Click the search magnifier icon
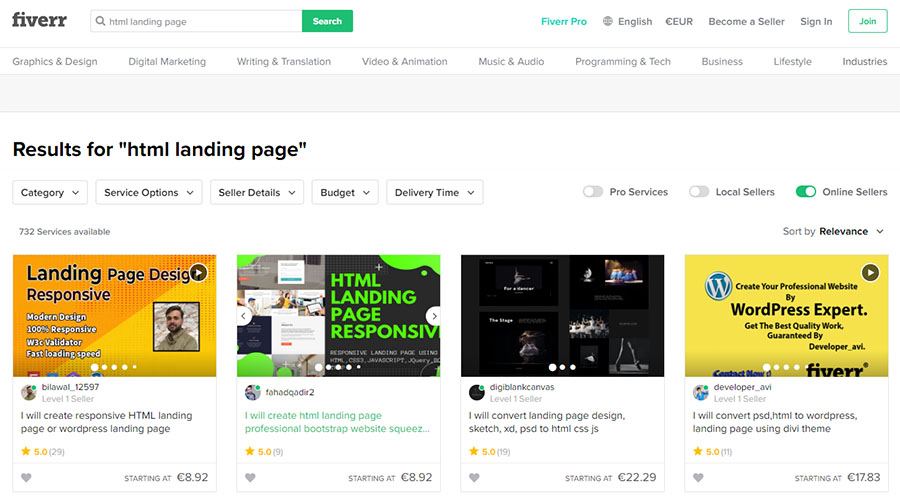 coord(100,21)
